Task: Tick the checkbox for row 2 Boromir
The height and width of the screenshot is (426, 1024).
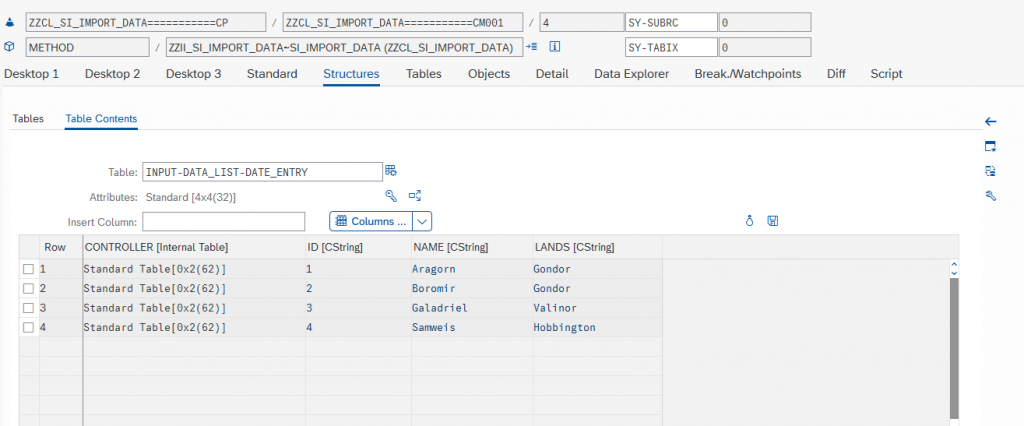Action: [28, 289]
